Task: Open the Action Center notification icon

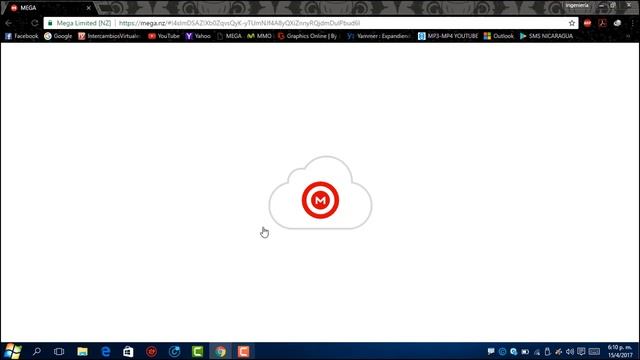Action: 581,351
